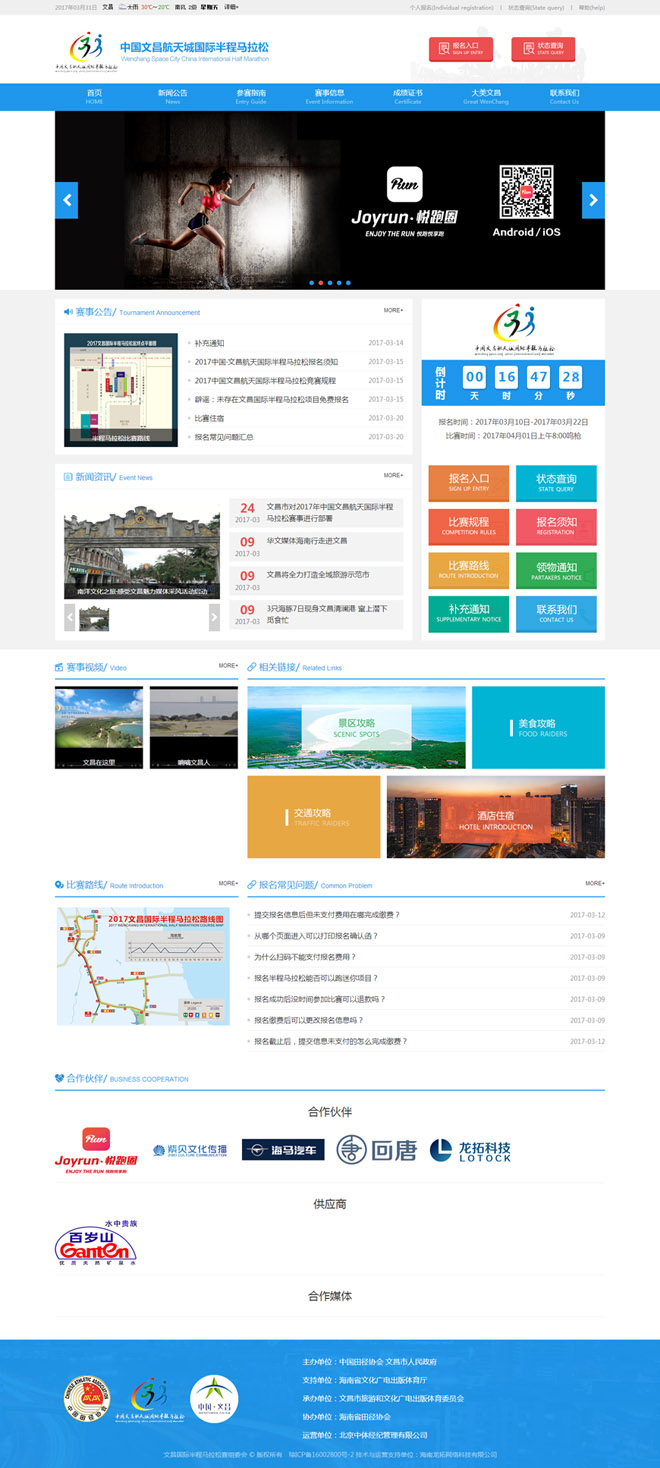
Task: Expand MORE+ in the 新闻资讯 section
Action: (393, 476)
